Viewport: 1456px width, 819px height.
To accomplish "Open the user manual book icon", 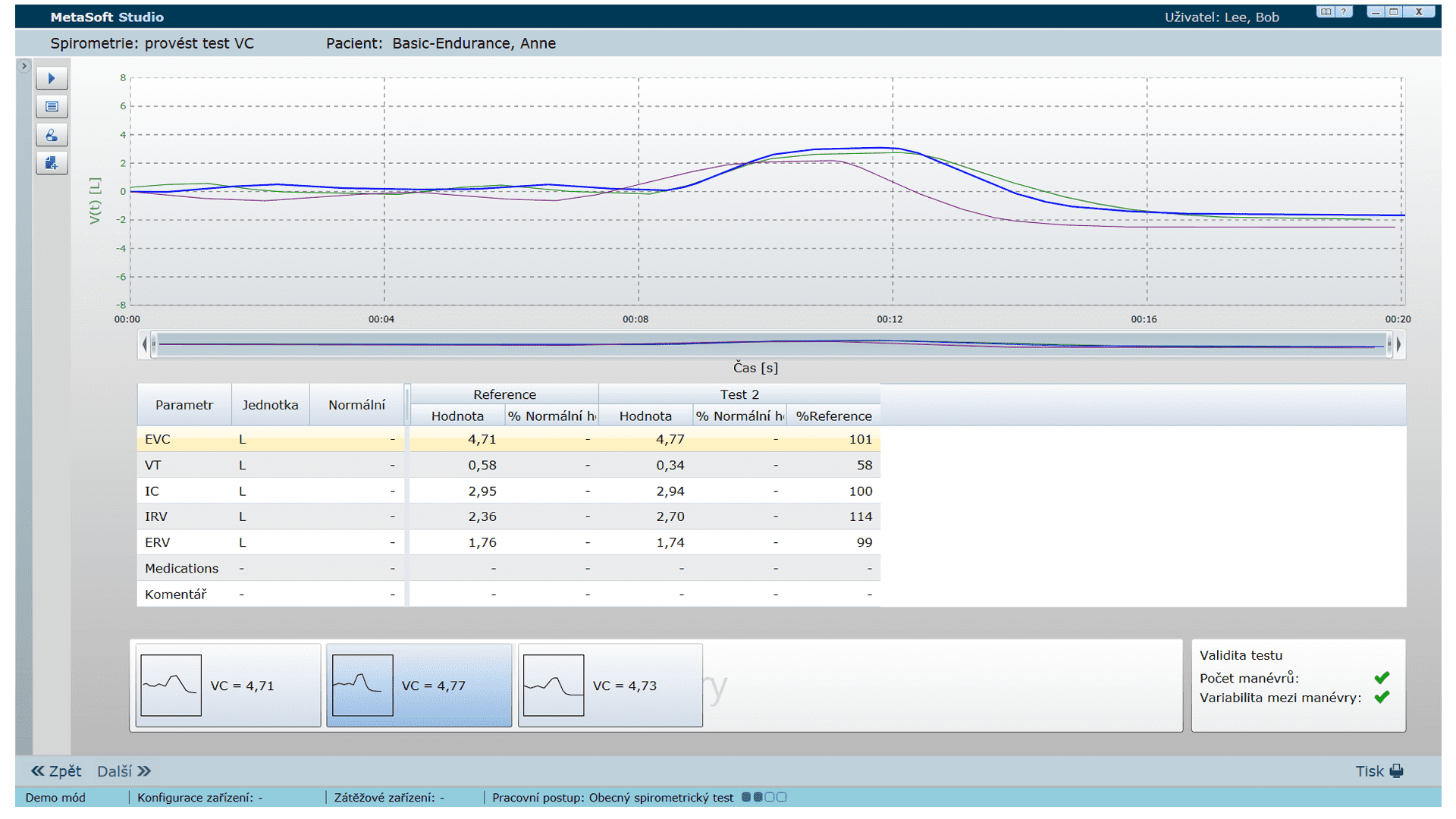I will (1324, 11).
